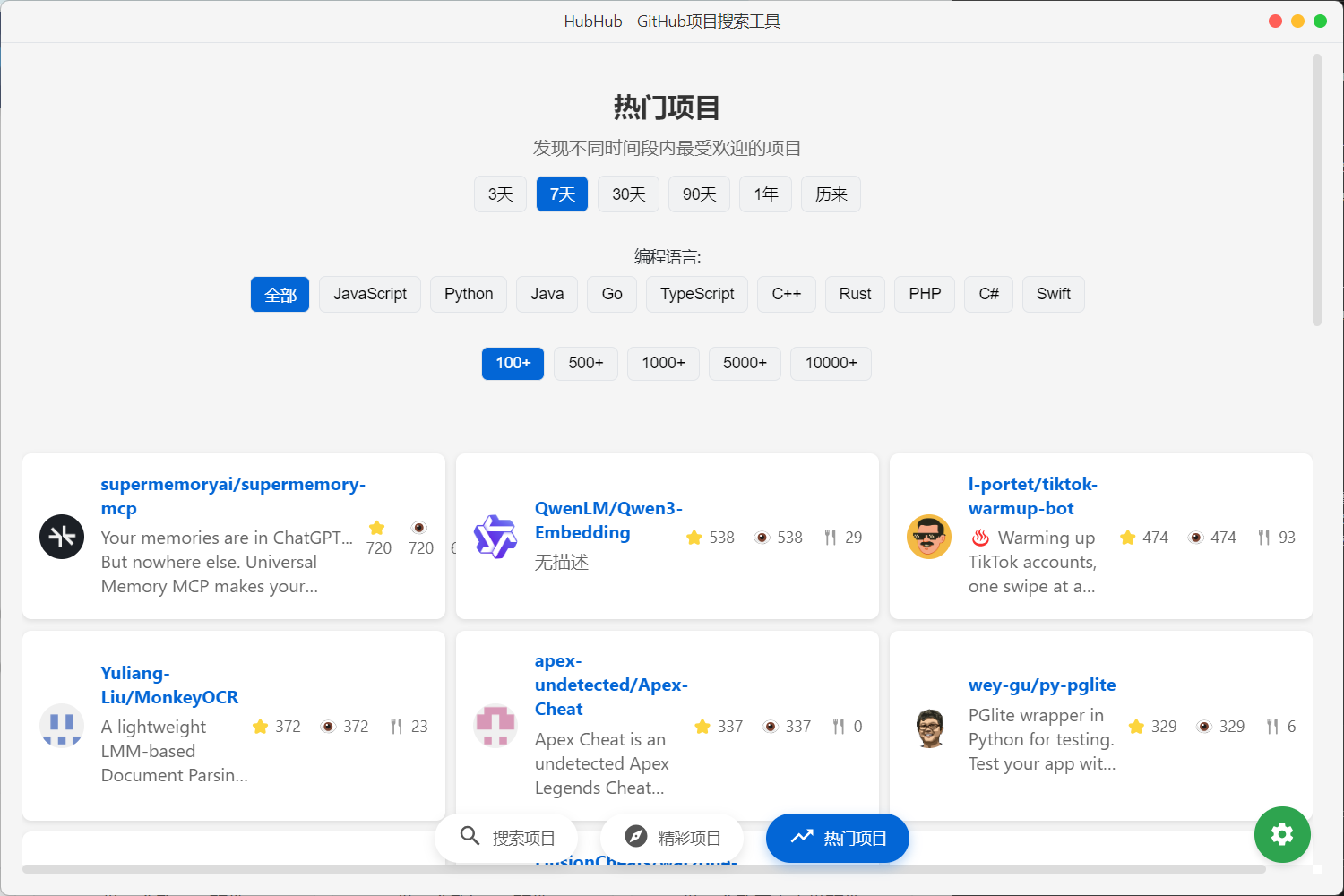Switch to 搜索项目 search tab
Image resolution: width=1344 pixels, height=896 pixels.
click(506, 838)
